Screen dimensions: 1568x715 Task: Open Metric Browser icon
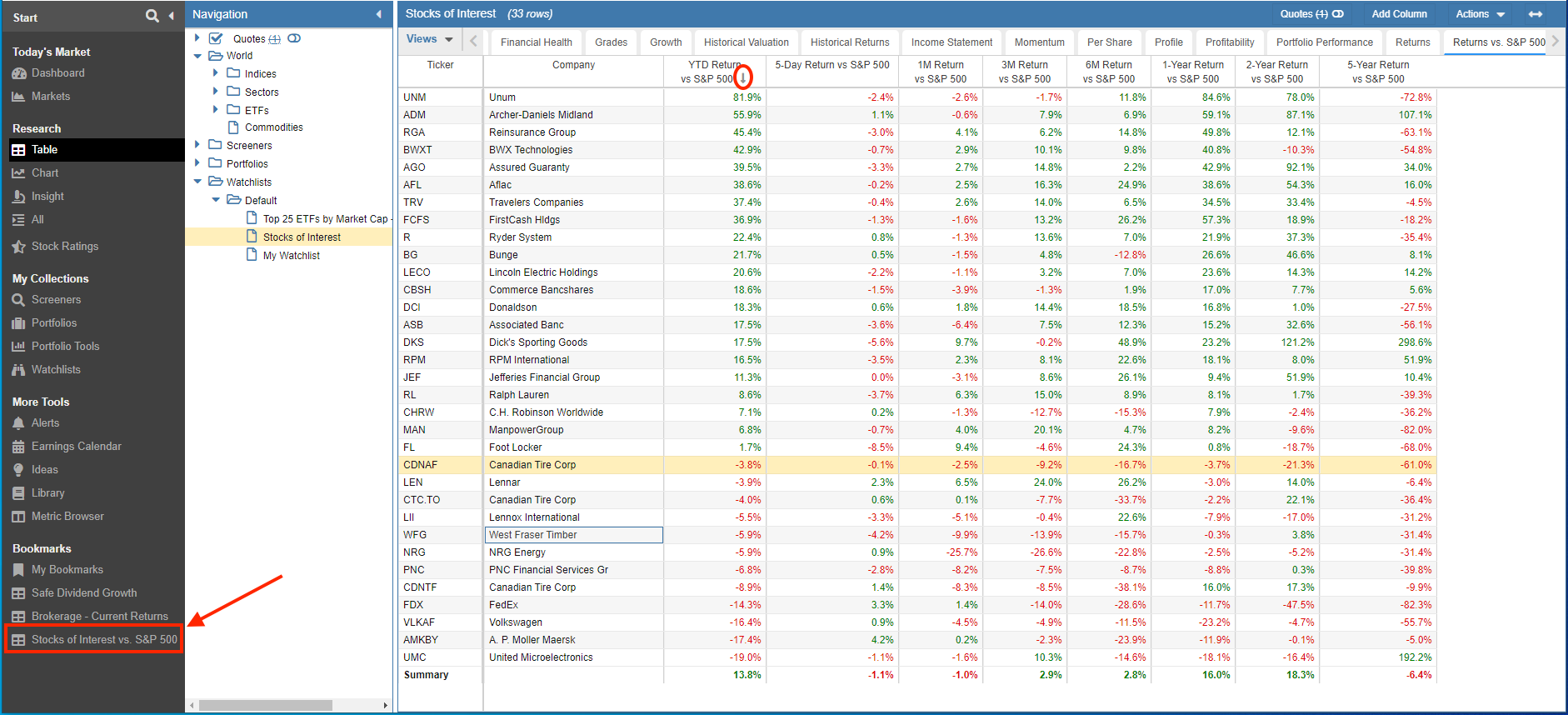[18, 517]
